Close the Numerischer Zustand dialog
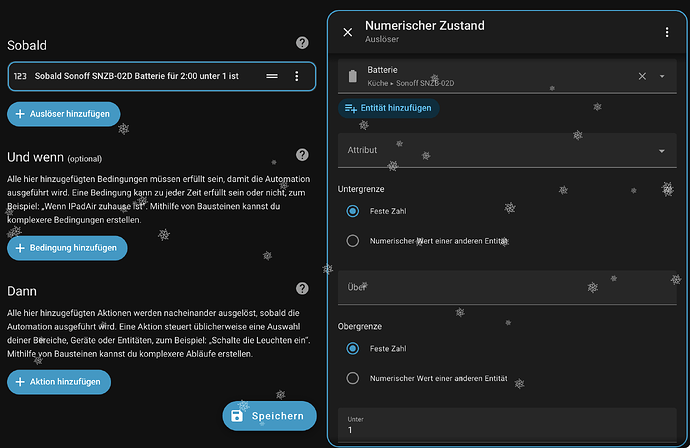Viewport: 690px width, 448px height. [348, 32]
